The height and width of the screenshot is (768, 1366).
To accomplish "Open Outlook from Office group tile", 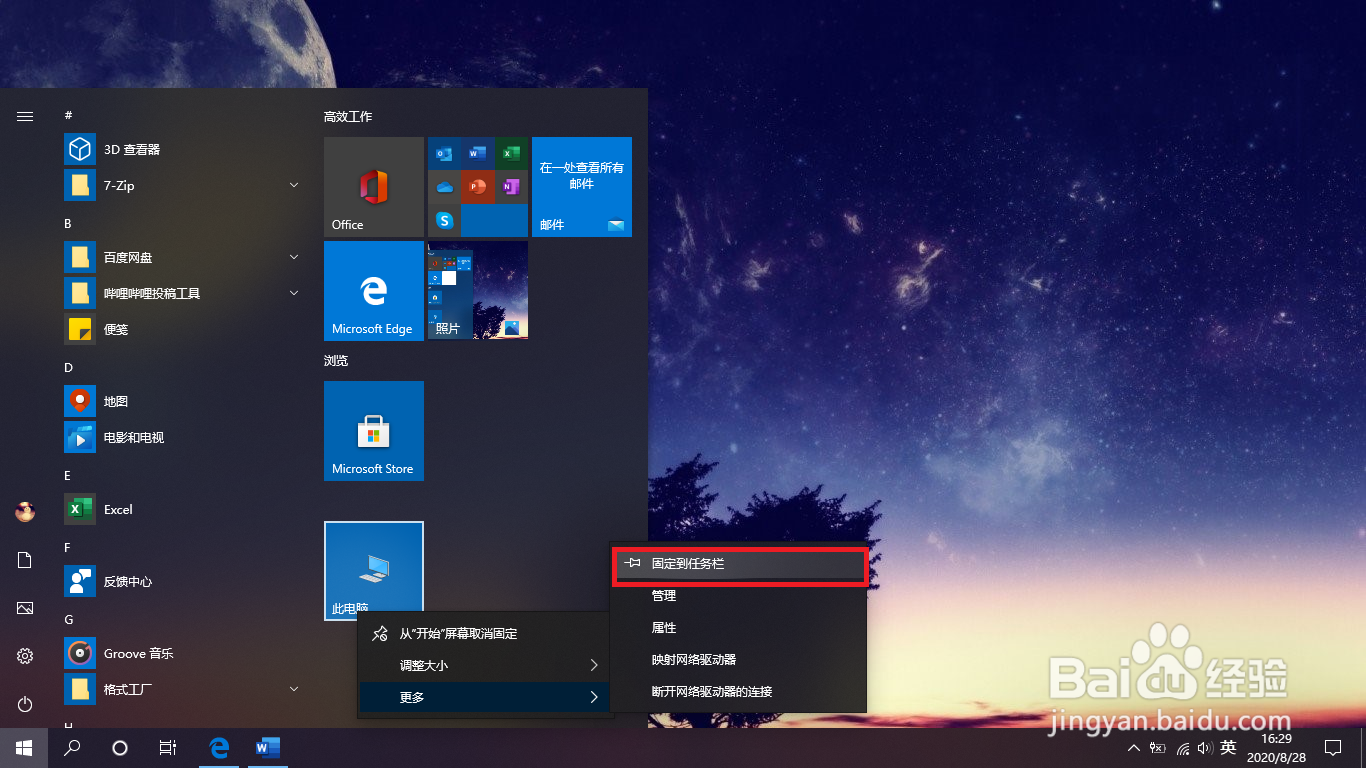I will (445, 153).
